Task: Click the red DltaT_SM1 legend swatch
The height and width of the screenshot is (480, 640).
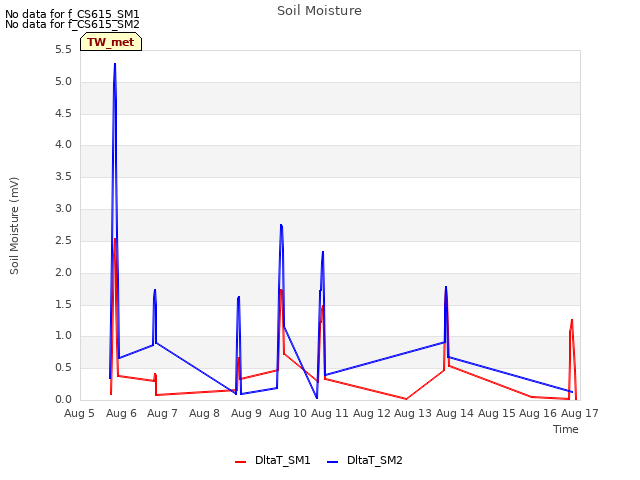Action: tap(240, 462)
